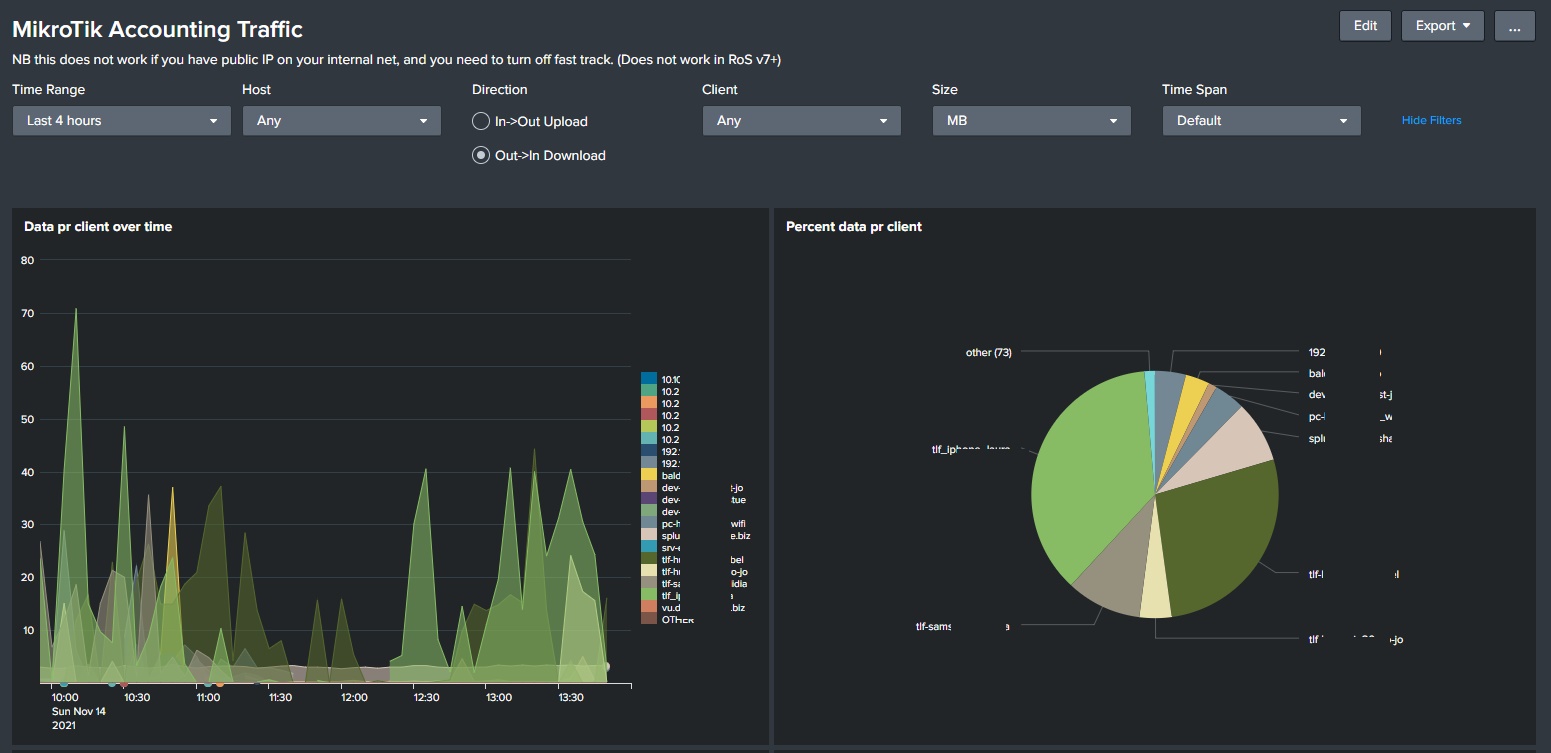
Task: Click the 13:30 time axis label
Action: pos(570,697)
